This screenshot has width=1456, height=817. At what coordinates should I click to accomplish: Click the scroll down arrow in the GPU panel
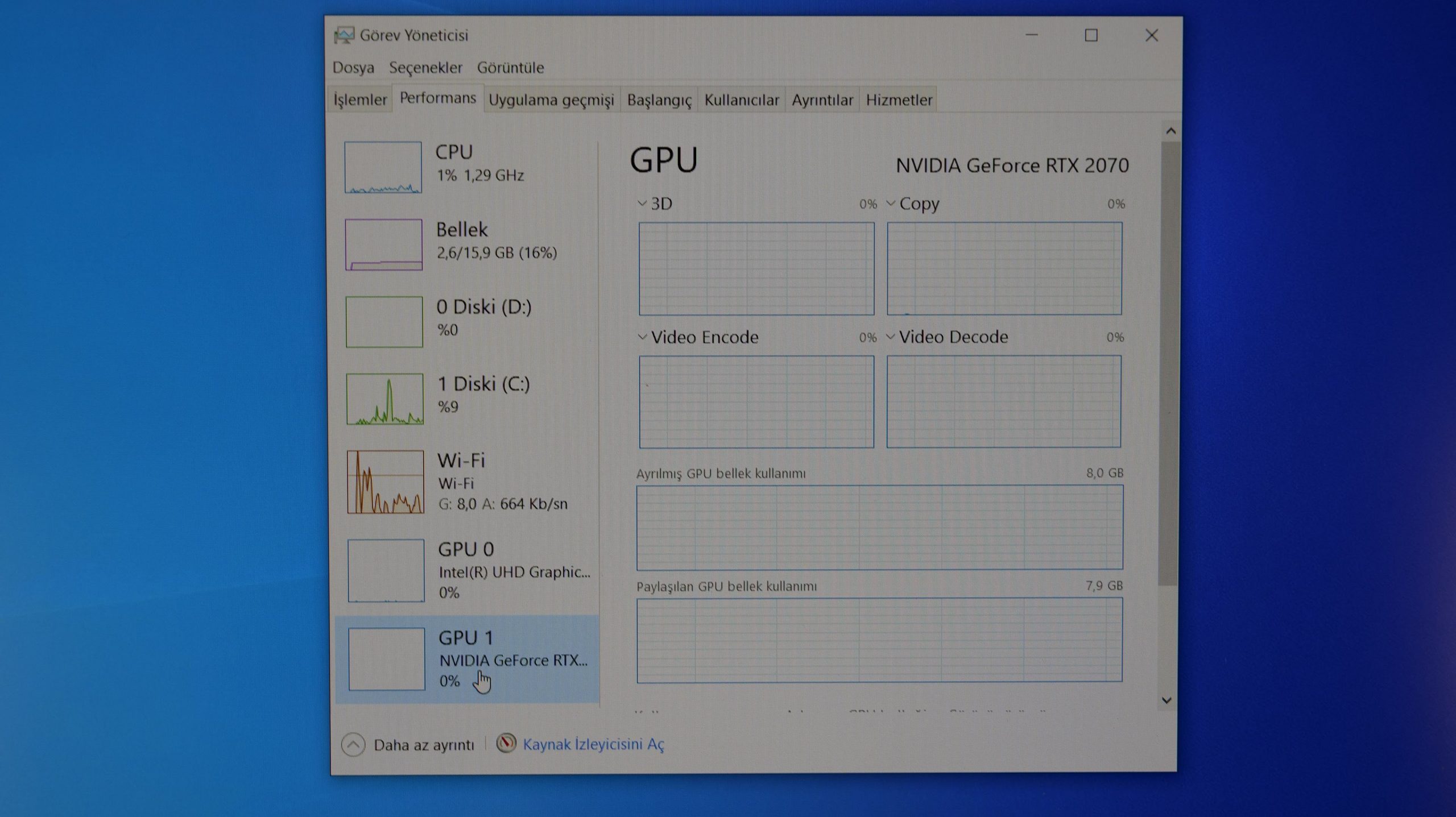[x=1167, y=700]
